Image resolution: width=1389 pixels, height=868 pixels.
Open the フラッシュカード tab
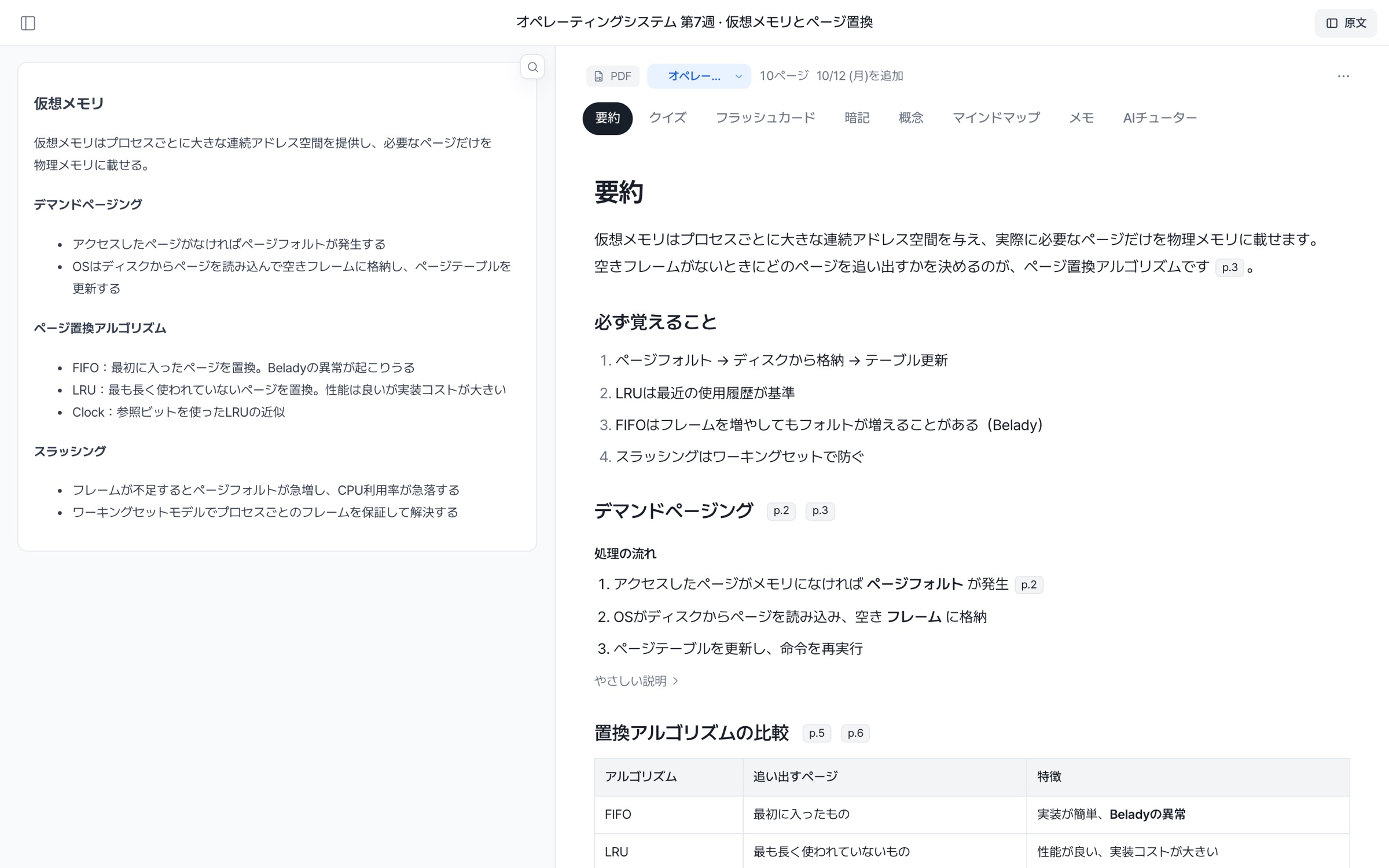coord(765,118)
